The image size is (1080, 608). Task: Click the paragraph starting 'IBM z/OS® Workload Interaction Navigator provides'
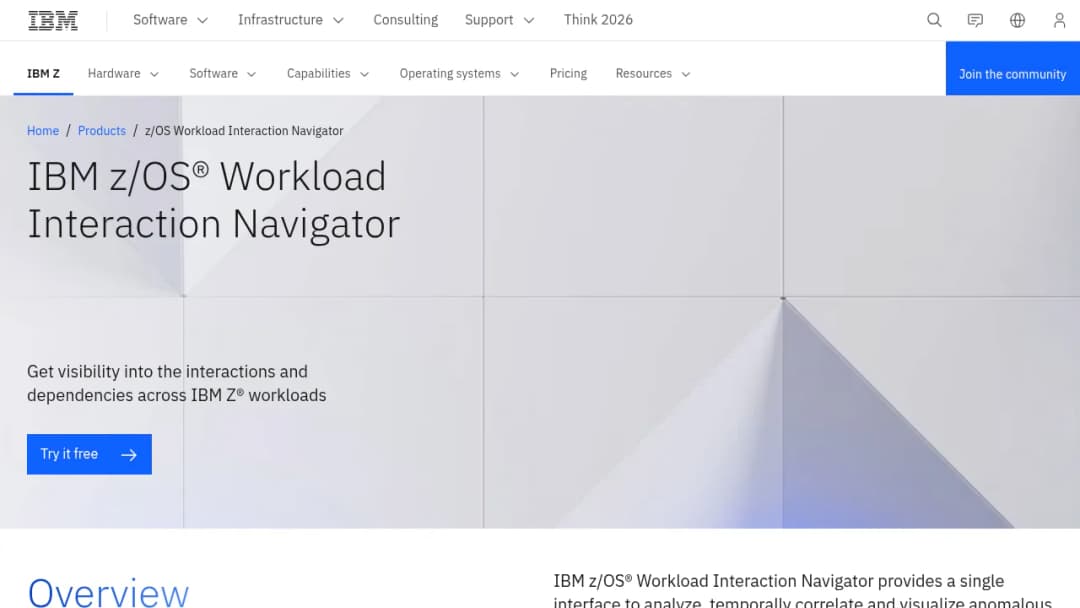(803, 591)
